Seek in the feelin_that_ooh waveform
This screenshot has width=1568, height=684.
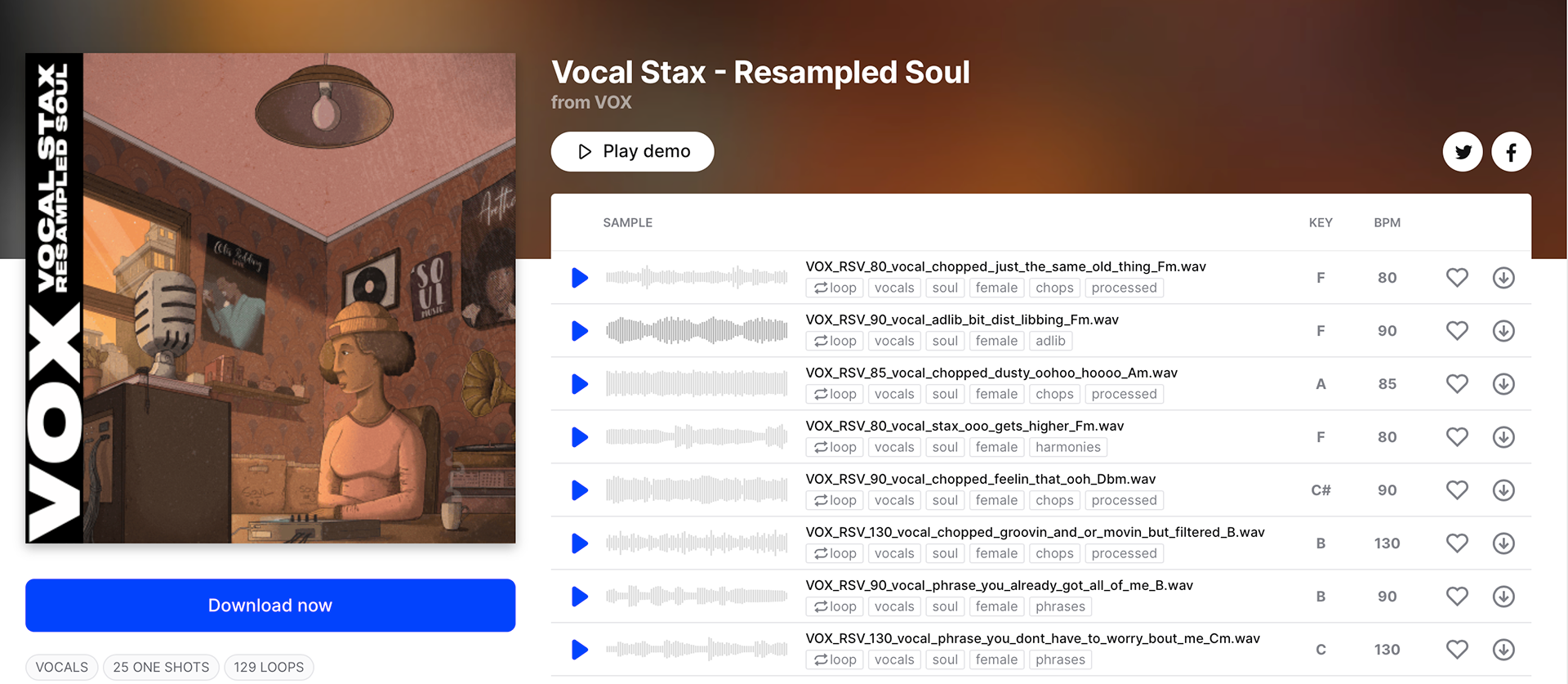coord(697,490)
